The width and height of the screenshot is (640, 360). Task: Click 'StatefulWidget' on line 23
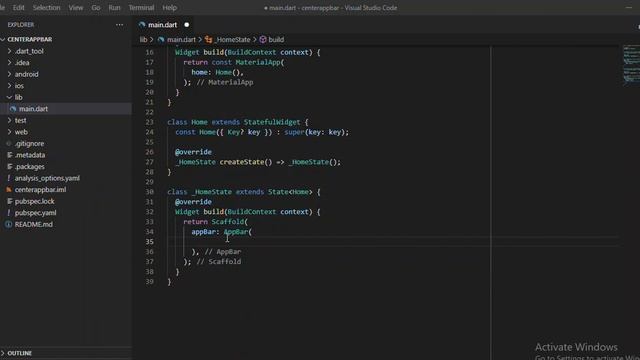pos(272,122)
